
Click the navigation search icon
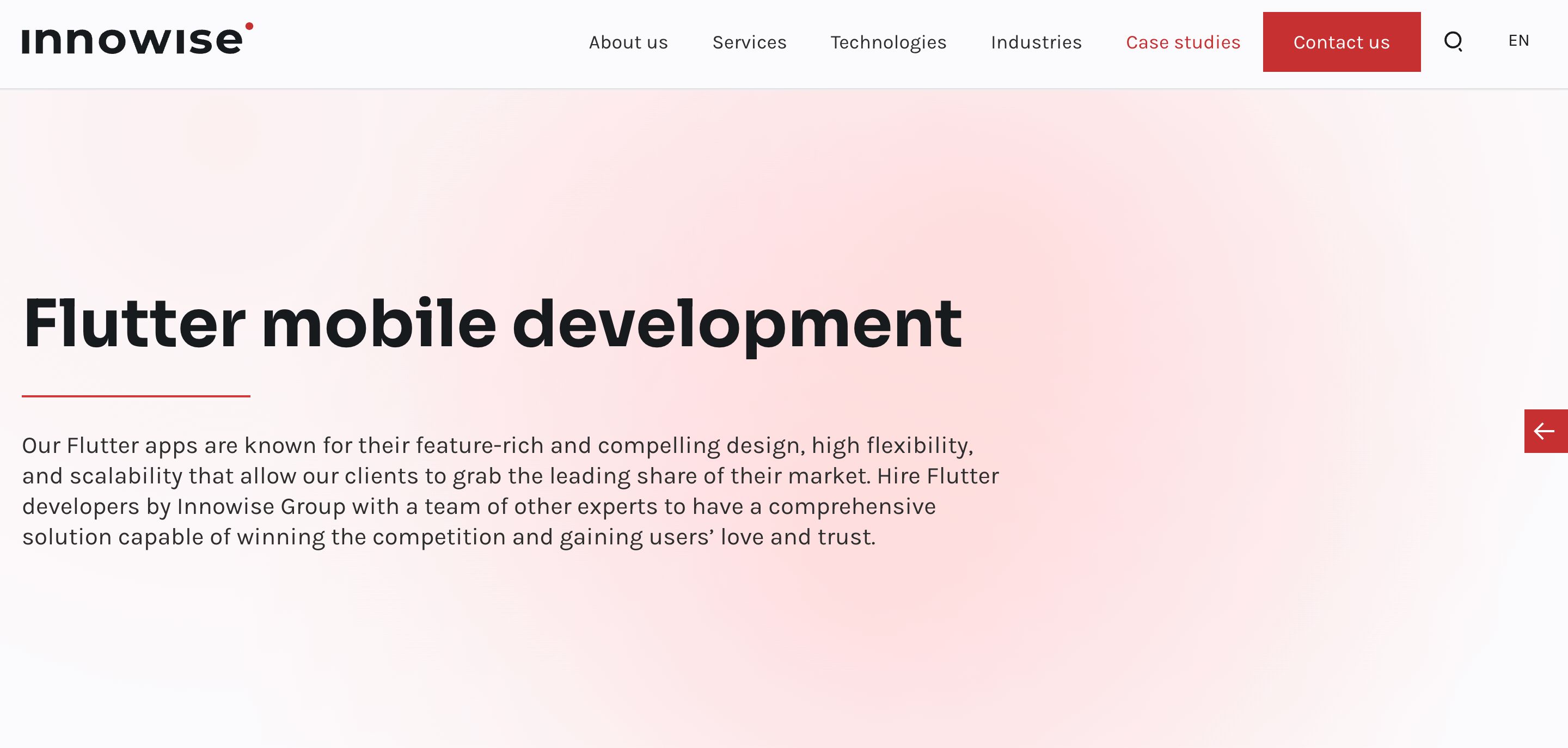(1453, 41)
